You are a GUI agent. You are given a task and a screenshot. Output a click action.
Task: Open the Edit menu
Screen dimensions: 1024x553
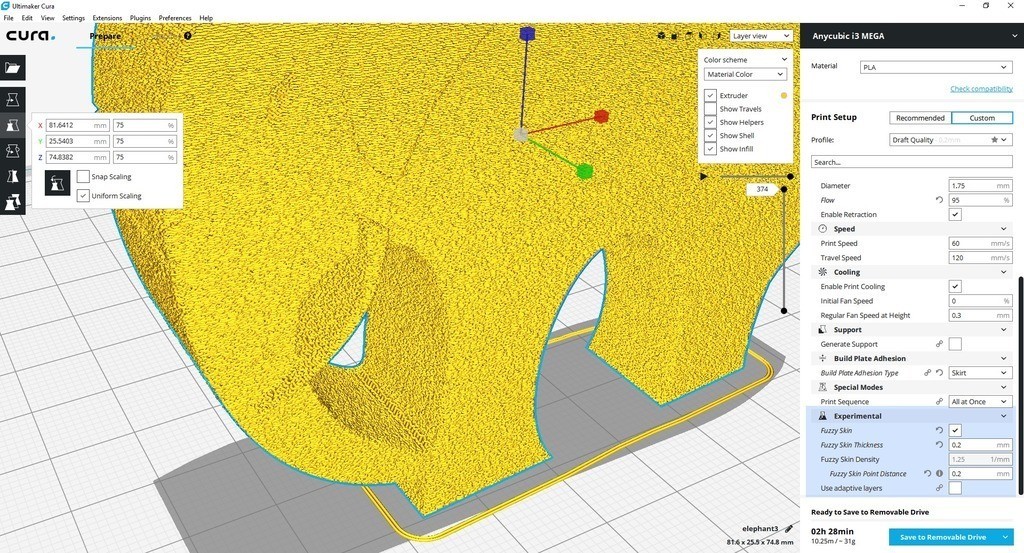click(x=27, y=18)
